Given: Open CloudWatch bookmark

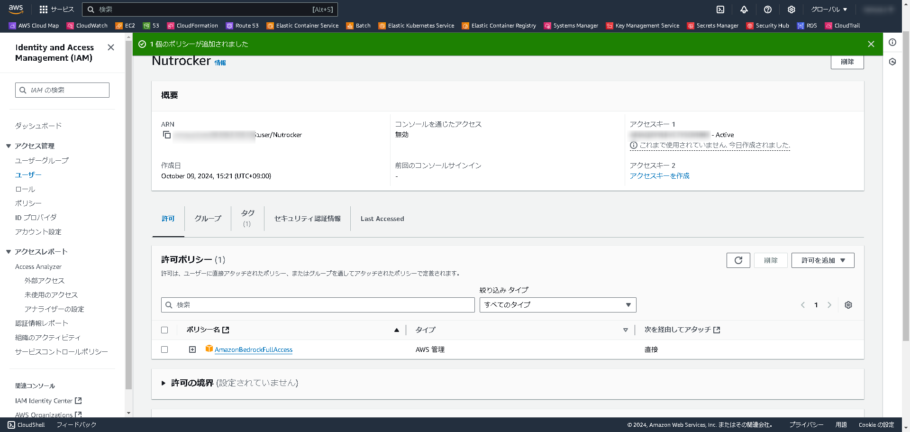Looking at the screenshot, I should coord(87,26).
